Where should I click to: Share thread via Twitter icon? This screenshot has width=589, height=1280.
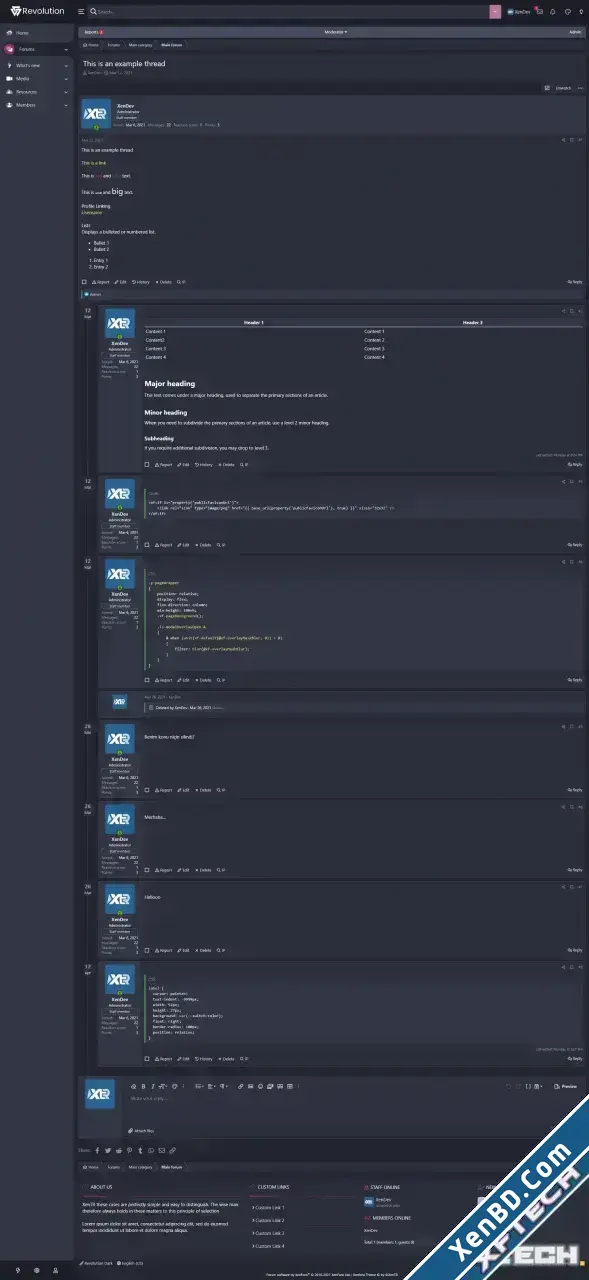pos(107,1150)
